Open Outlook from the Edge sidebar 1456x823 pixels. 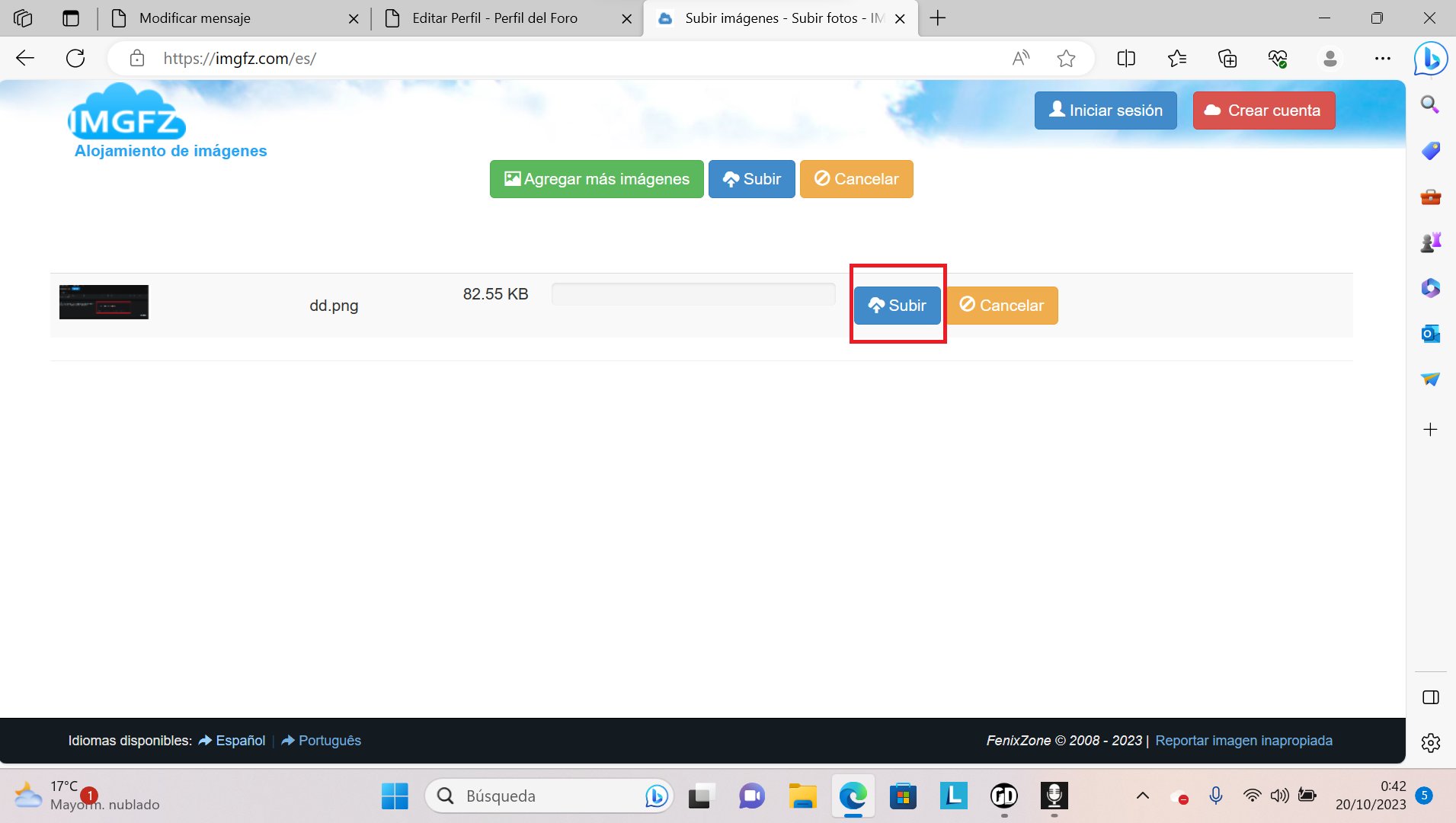pos(1430,334)
